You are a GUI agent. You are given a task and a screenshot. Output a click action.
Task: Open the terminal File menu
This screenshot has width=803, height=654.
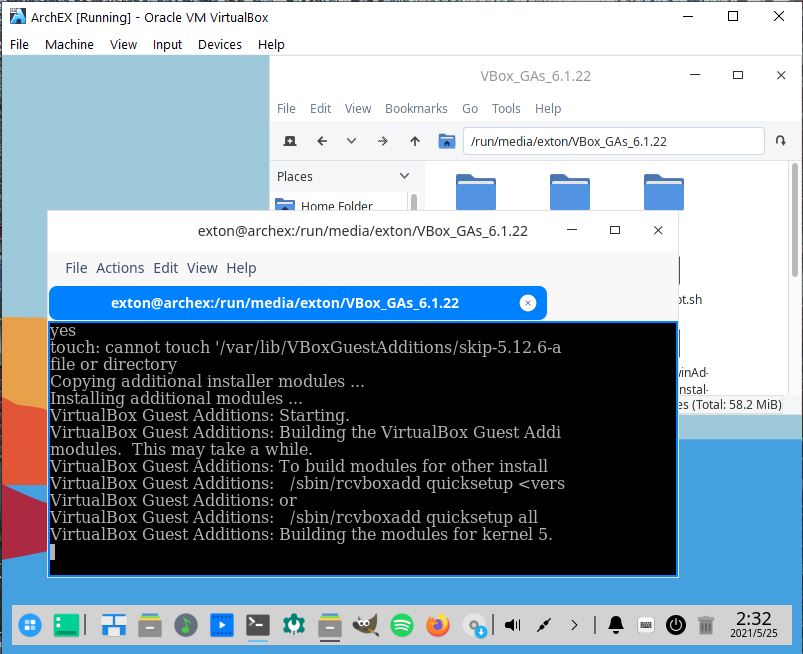pyautogui.click(x=76, y=268)
